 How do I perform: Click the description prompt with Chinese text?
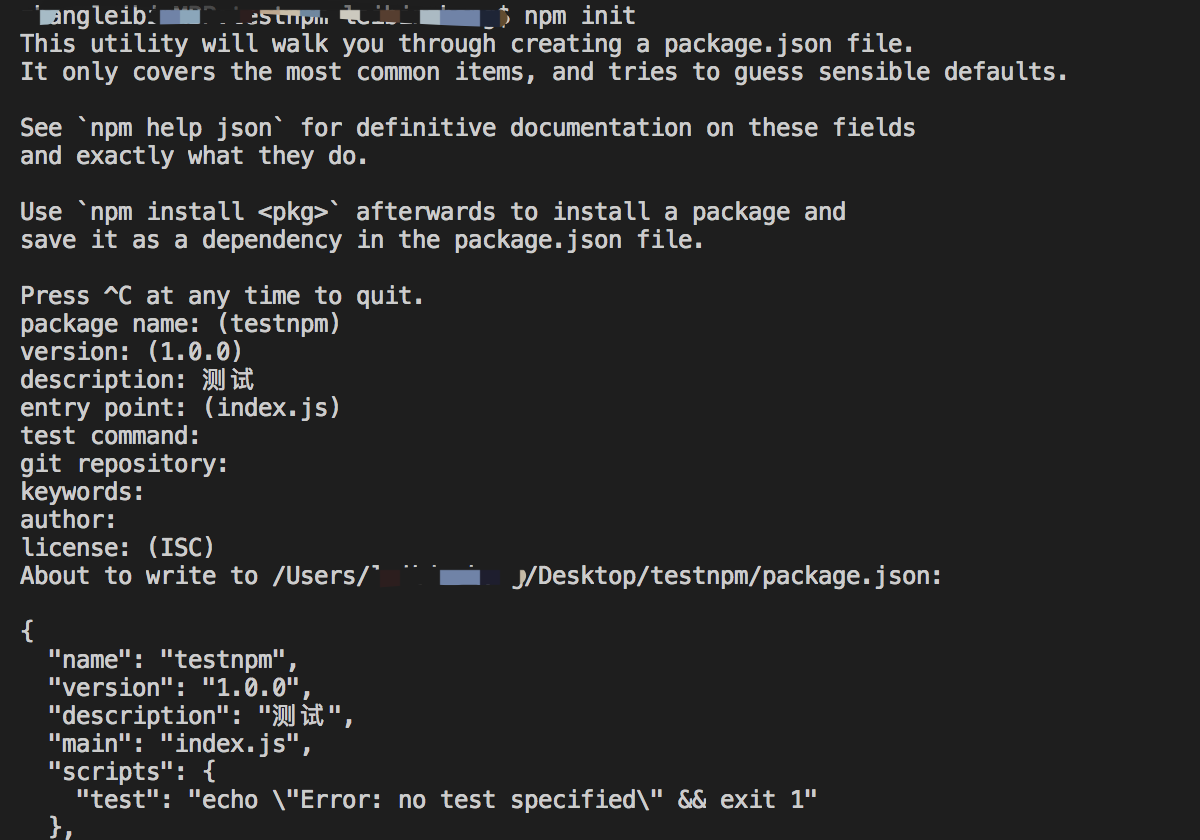pos(138,380)
